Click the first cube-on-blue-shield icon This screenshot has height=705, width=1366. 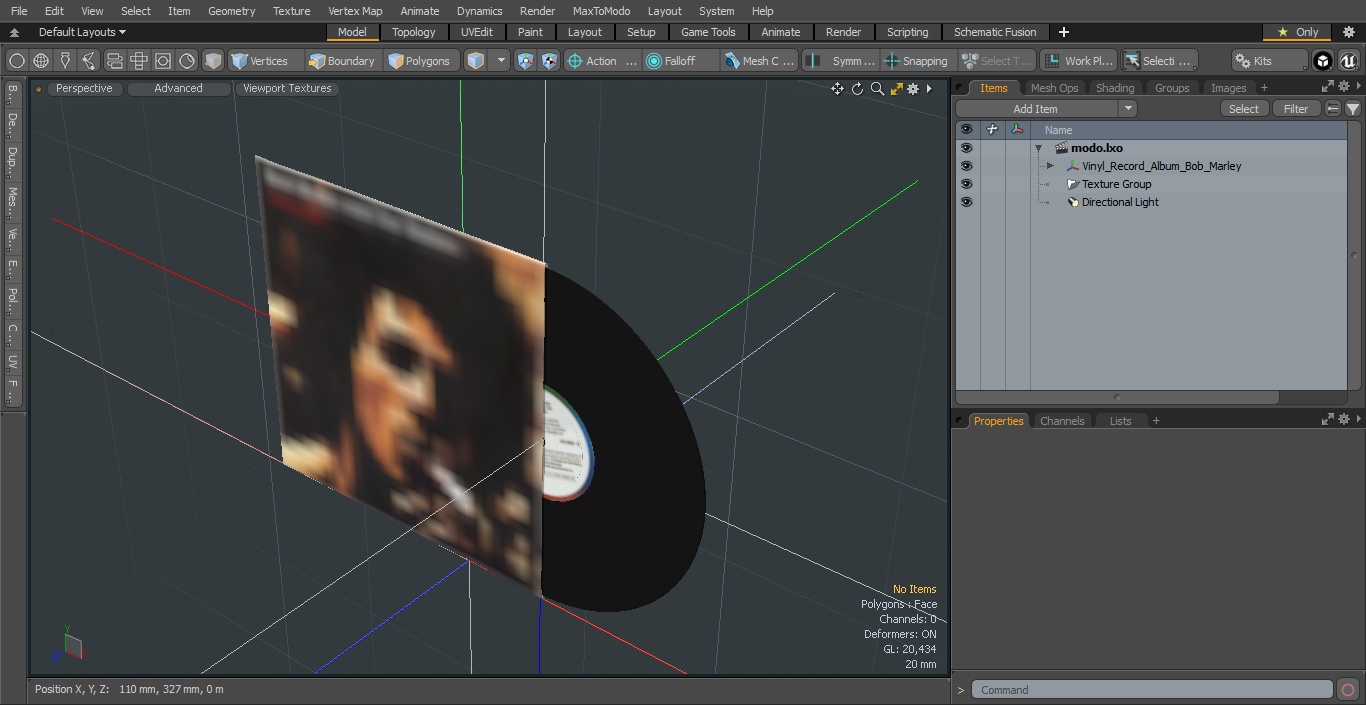point(526,61)
